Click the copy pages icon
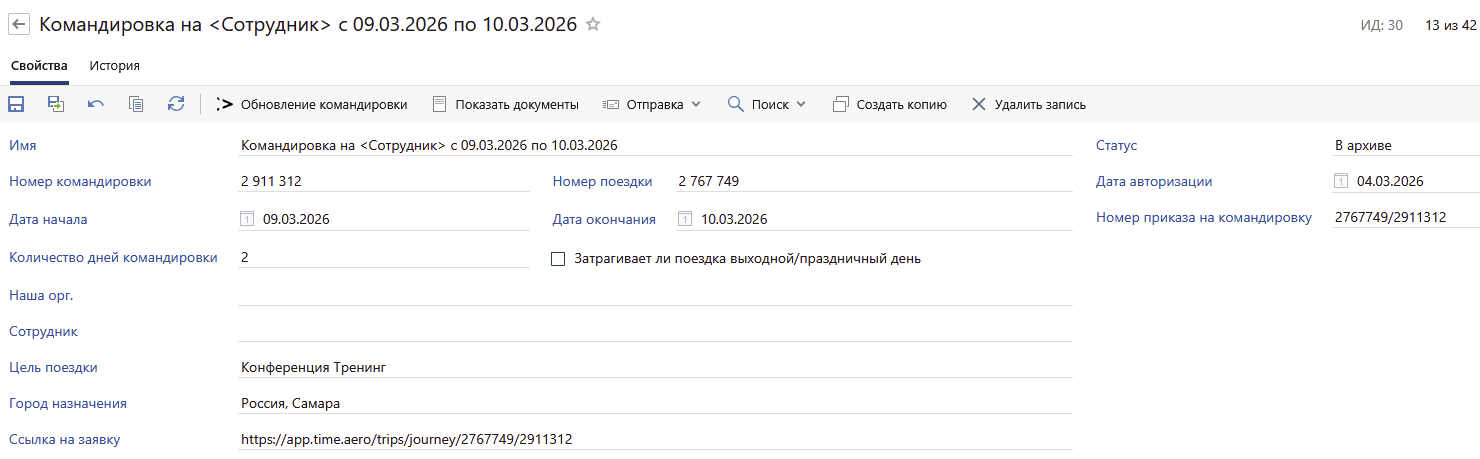 (x=136, y=104)
